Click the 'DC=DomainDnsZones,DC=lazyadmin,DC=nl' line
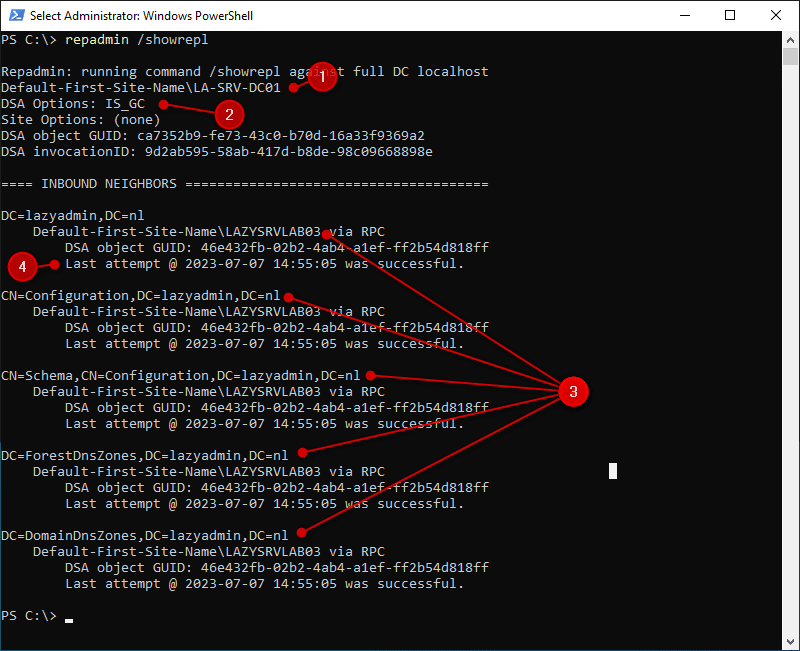The height and width of the screenshot is (651, 800). (145, 536)
